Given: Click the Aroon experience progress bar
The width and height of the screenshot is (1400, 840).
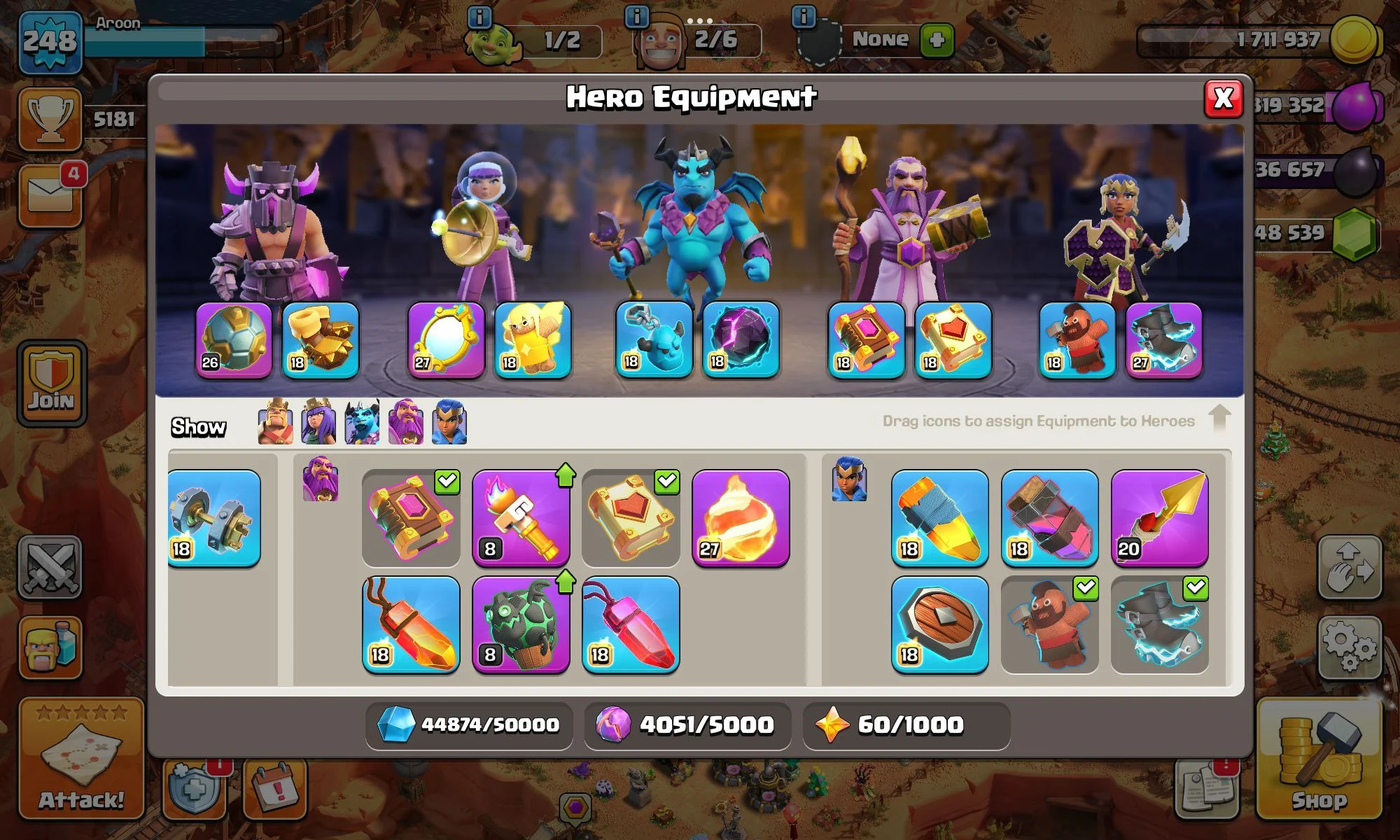Looking at the screenshot, I should pos(182,42).
